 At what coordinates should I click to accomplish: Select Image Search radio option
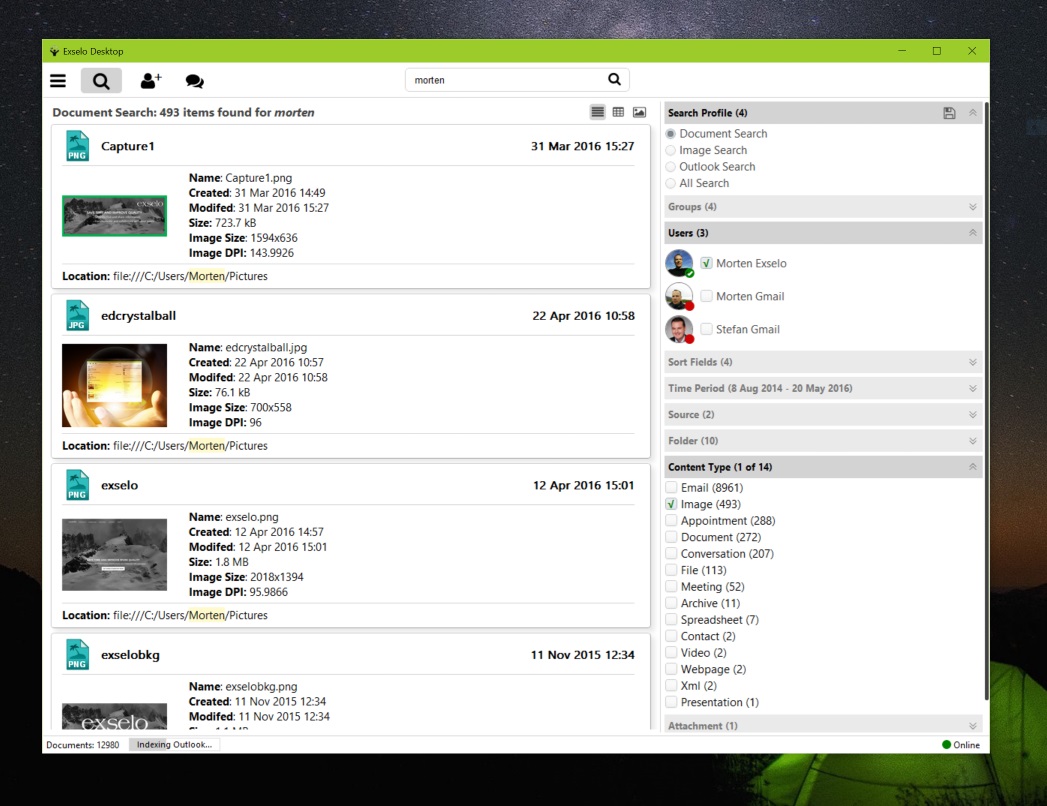click(670, 150)
